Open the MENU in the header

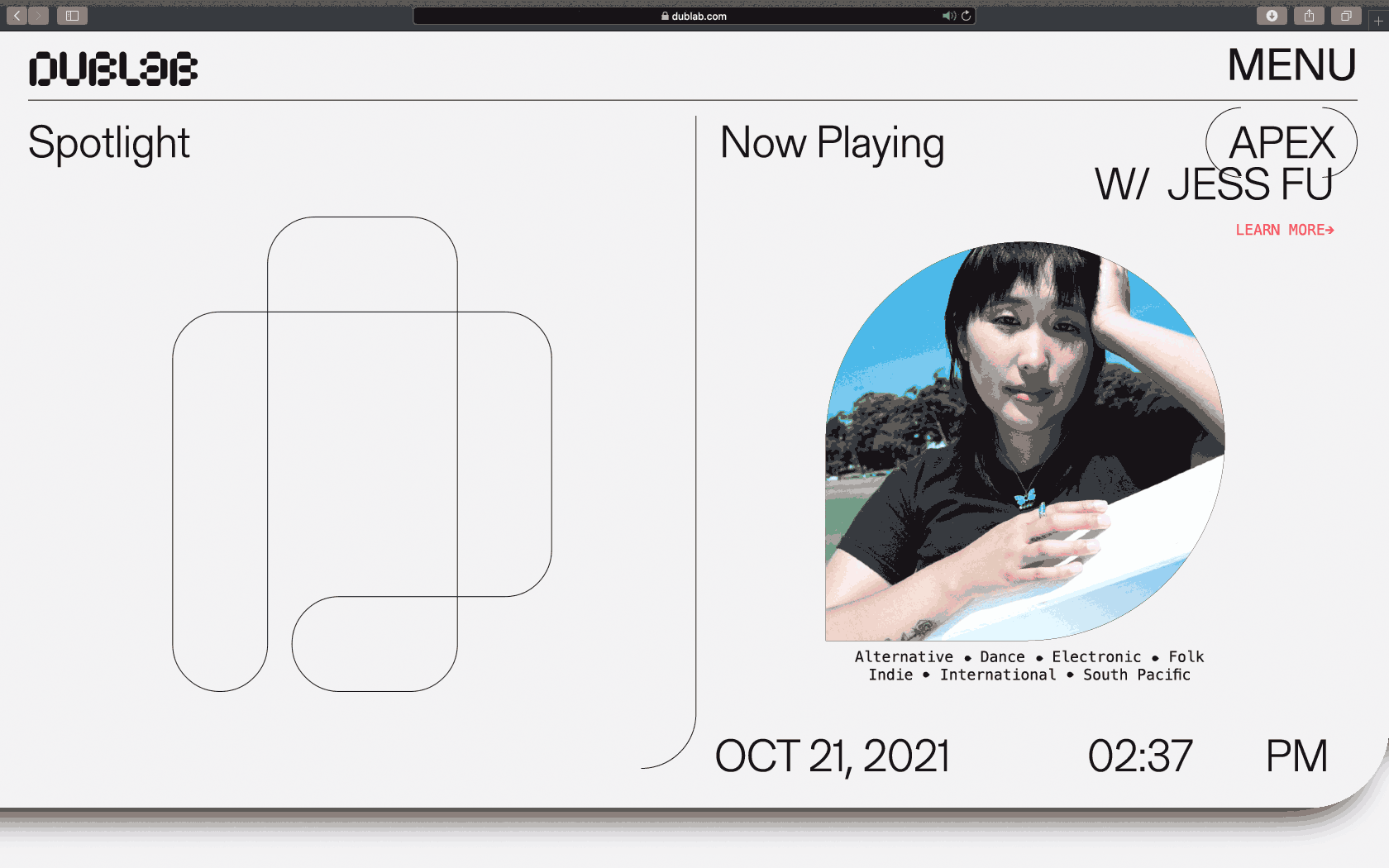[x=1291, y=65]
